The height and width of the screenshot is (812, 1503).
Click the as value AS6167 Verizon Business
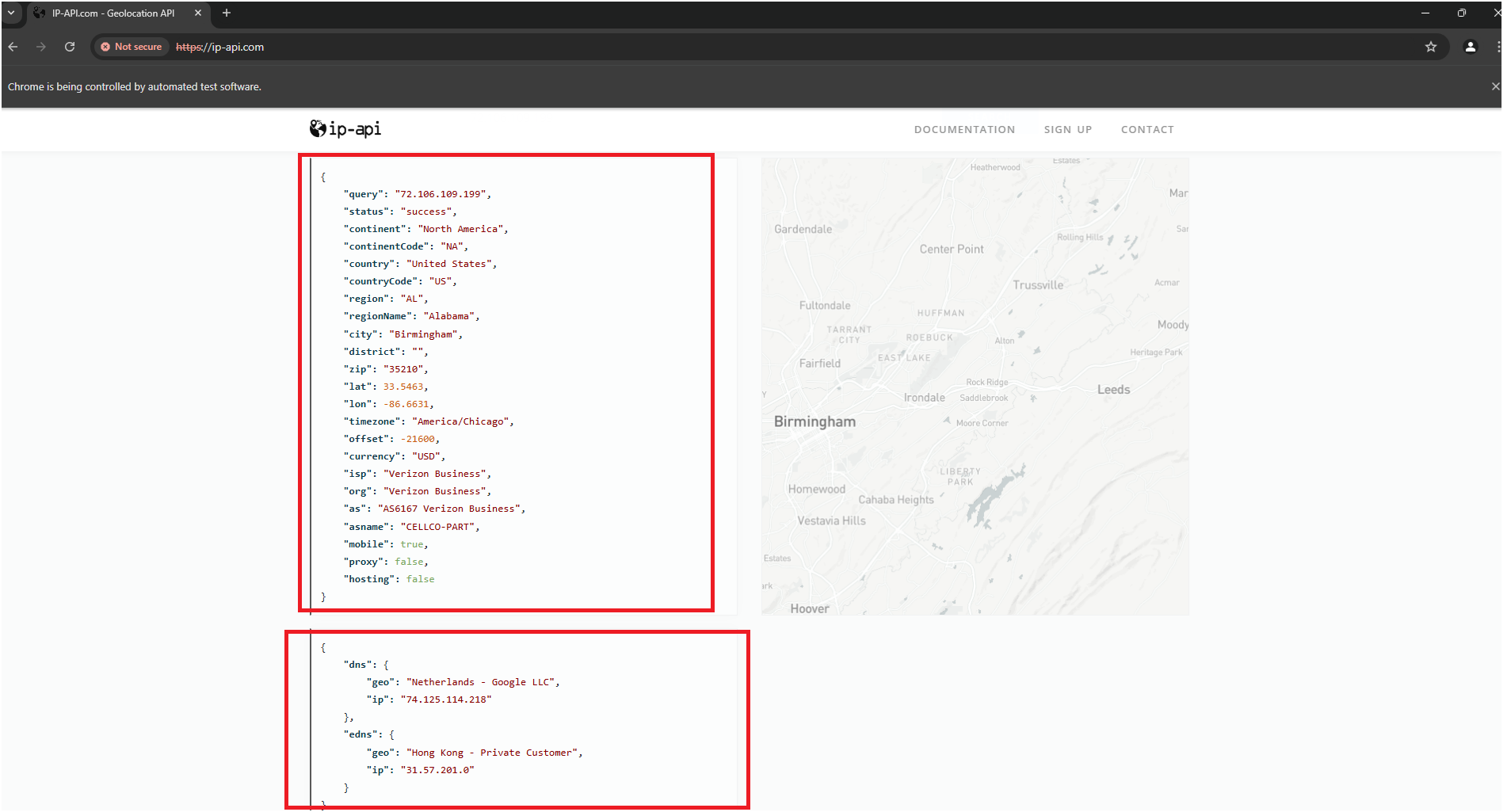pyautogui.click(x=449, y=509)
